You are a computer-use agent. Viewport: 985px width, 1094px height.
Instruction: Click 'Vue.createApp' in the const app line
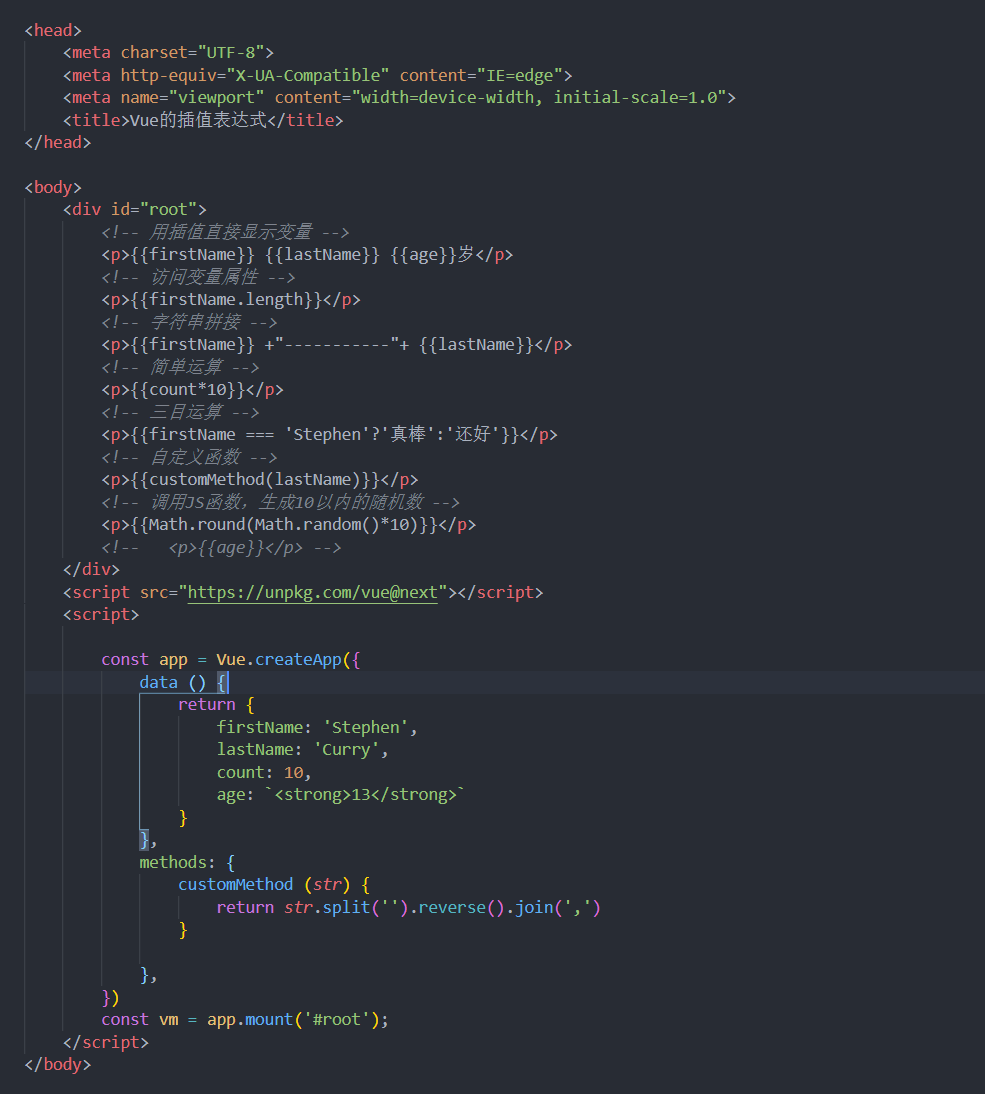point(278,659)
